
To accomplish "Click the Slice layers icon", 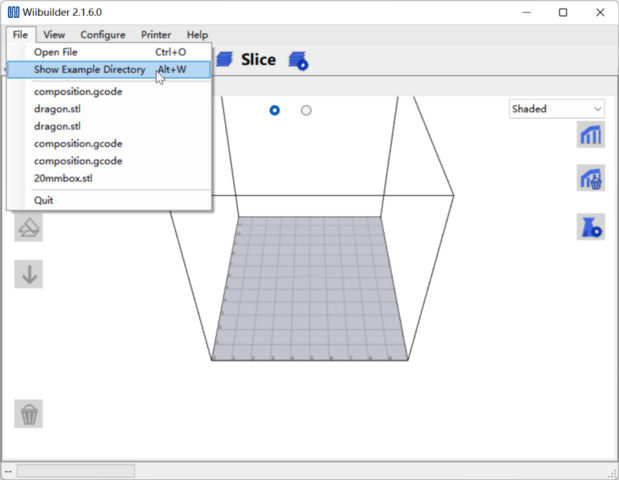I will (225, 60).
